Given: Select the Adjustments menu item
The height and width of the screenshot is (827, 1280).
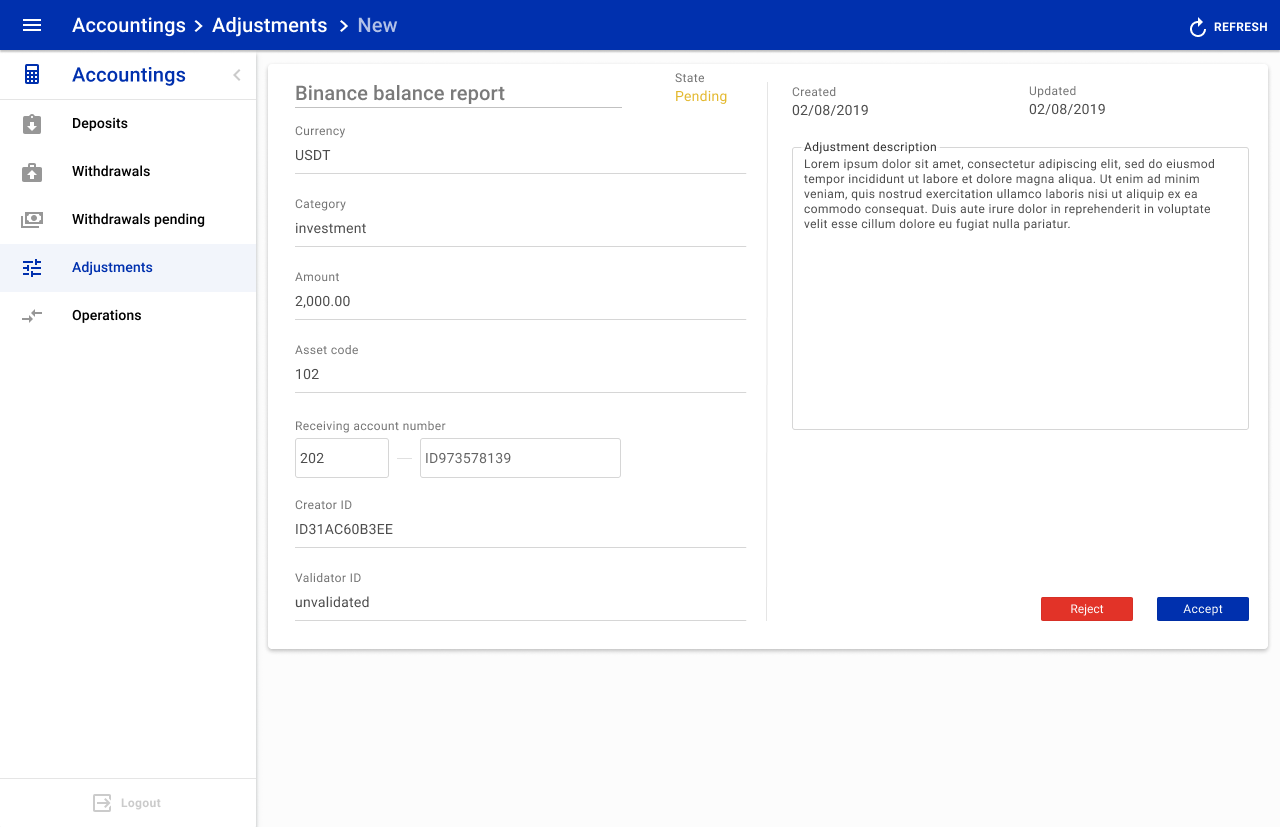Looking at the screenshot, I should pyautogui.click(x=128, y=268).
